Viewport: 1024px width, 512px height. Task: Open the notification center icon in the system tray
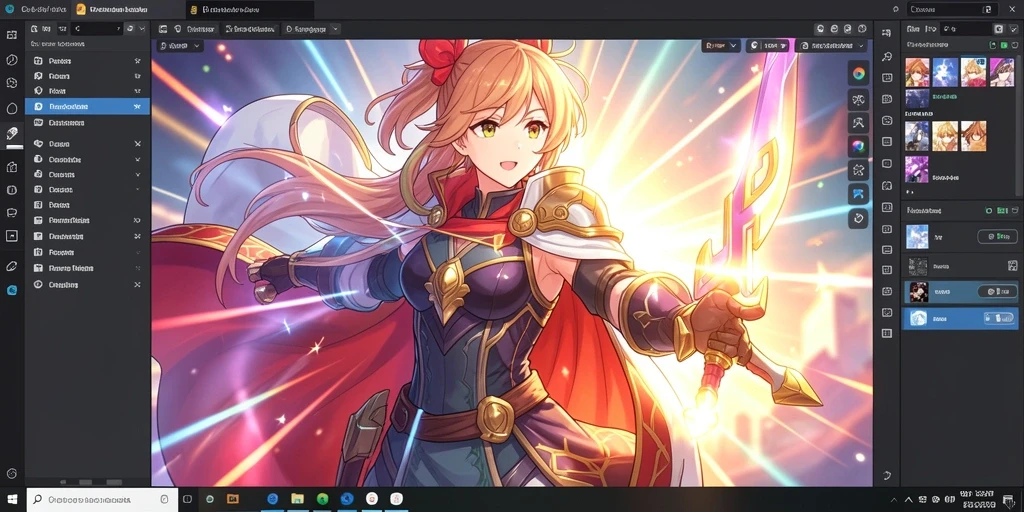(x=1009, y=500)
